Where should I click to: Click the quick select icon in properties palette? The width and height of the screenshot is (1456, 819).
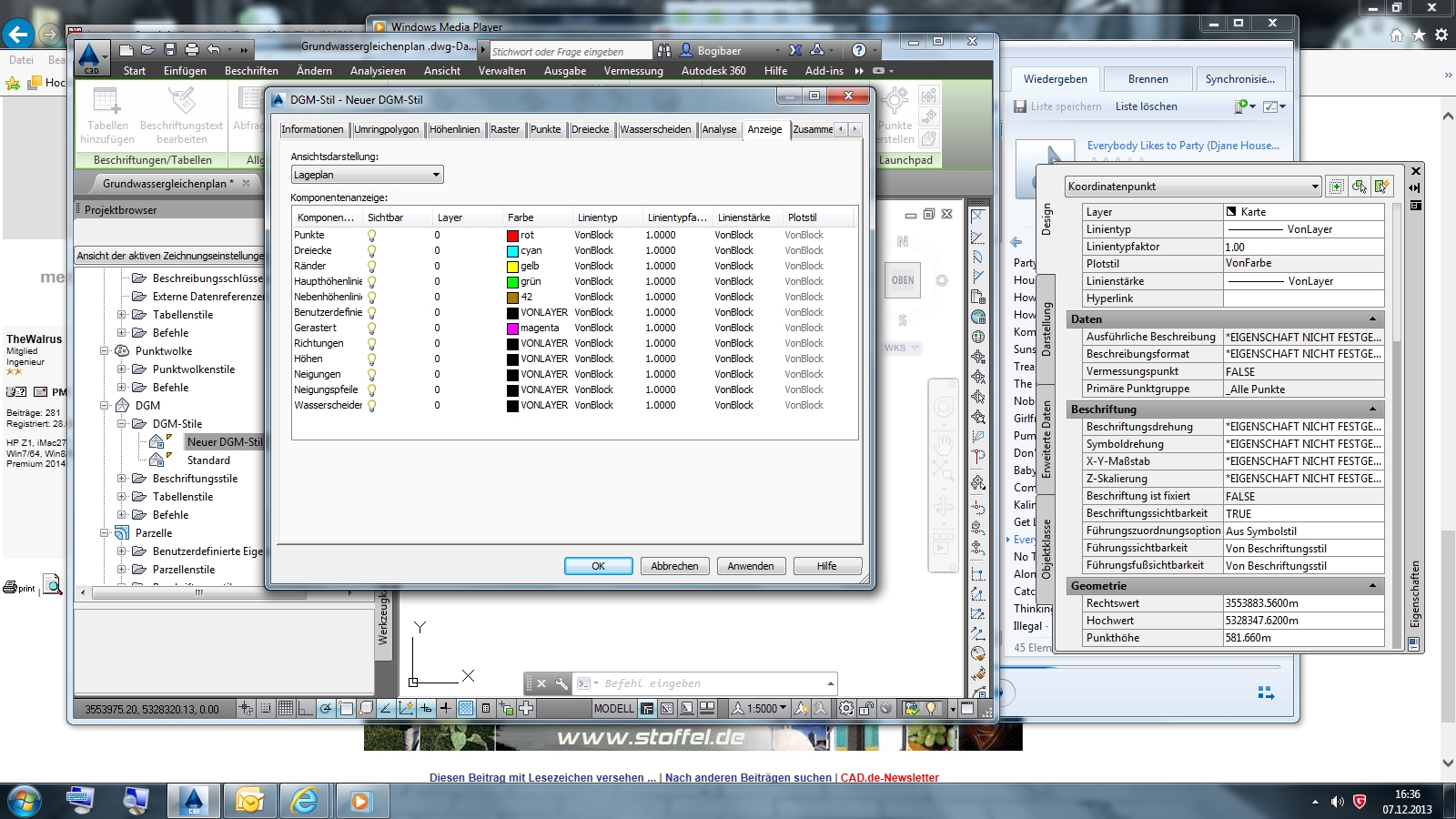click(x=1382, y=187)
